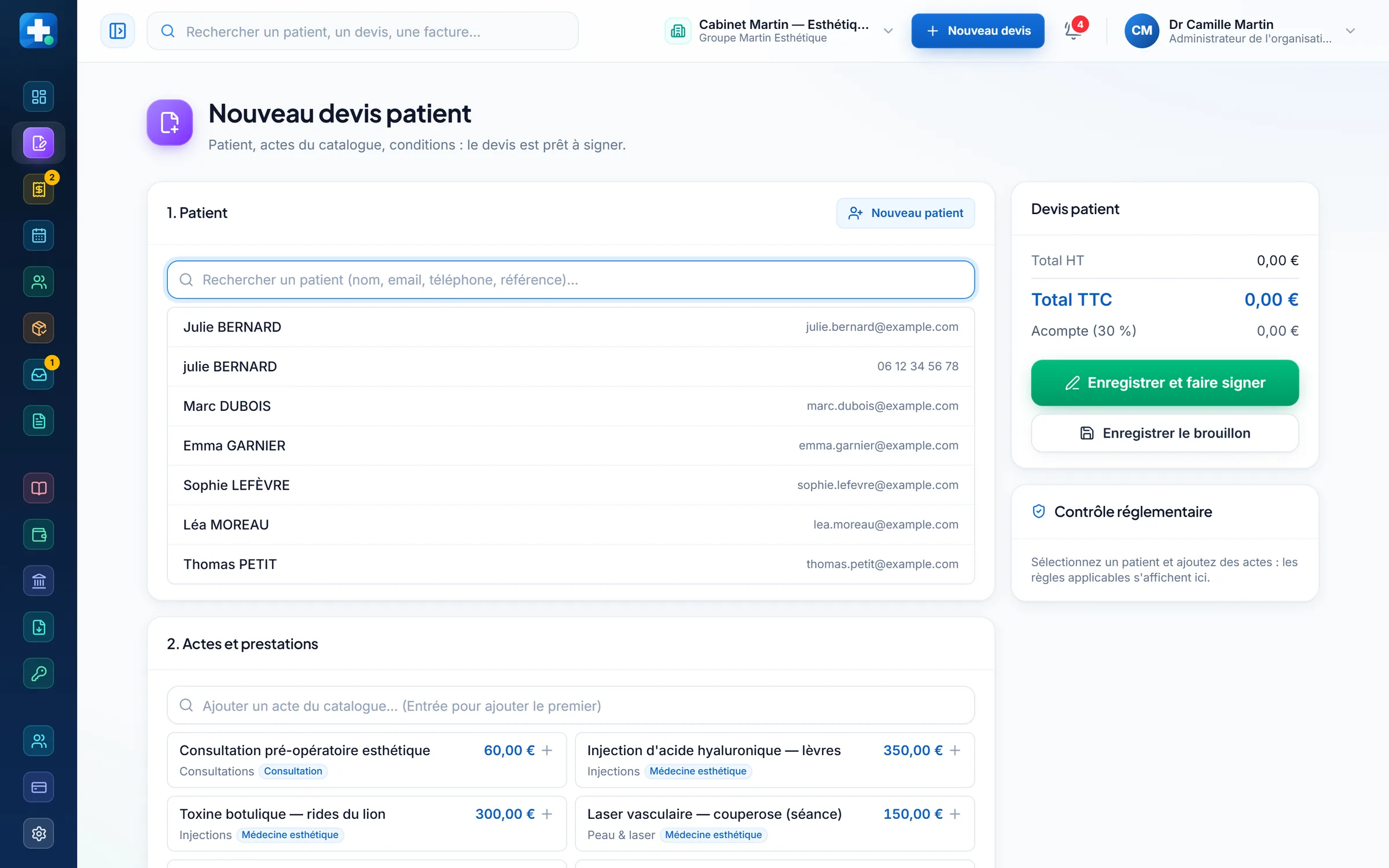
Task: Open the green people icon above the package icon
Action: pos(39,282)
